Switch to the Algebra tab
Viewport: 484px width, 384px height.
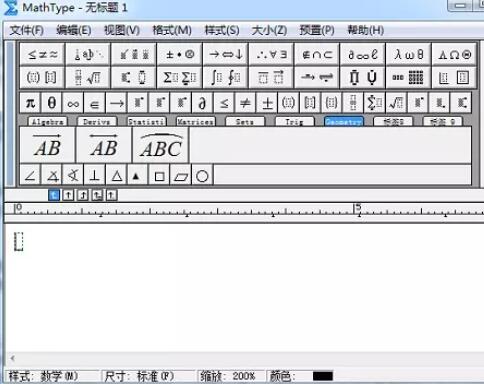[x=48, y=122]
